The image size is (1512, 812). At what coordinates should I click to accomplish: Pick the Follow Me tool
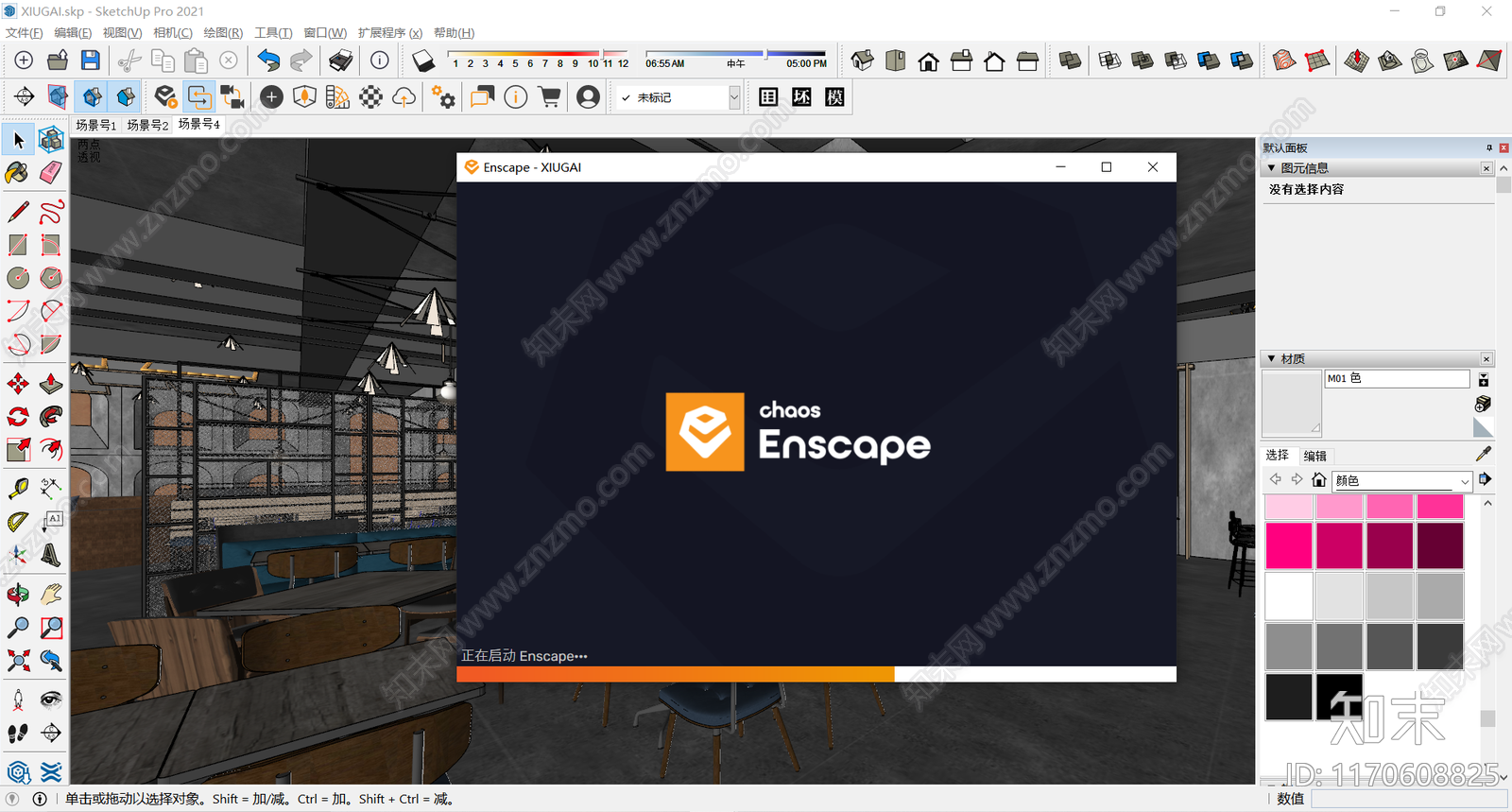(51, 417)
